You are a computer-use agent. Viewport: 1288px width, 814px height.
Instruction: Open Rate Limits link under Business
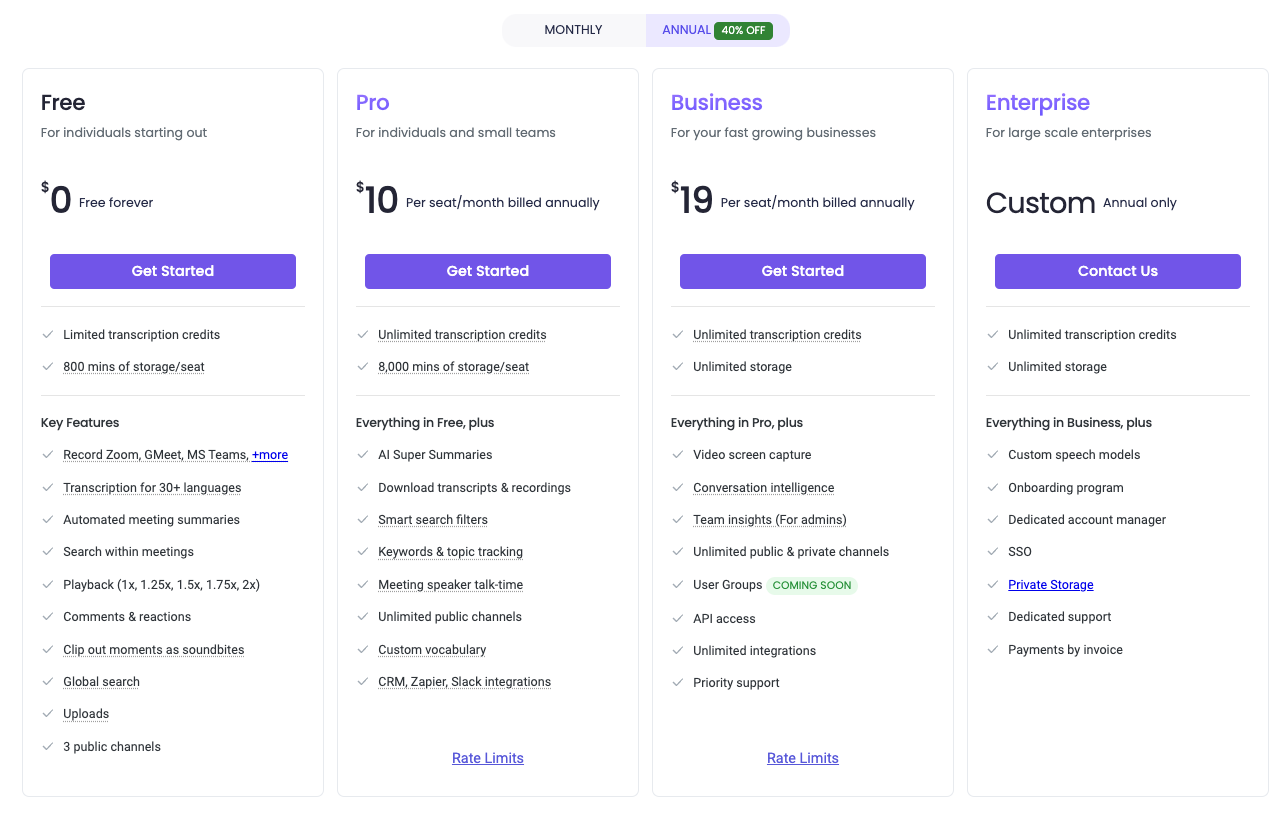coord(803,758)
